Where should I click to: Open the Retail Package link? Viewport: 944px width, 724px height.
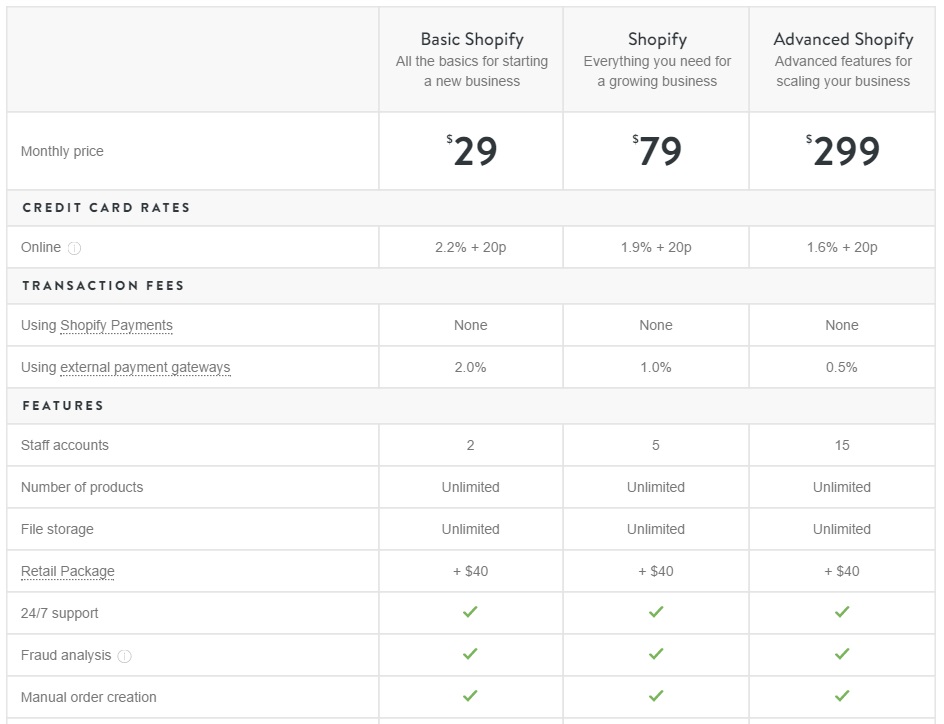click(x=67, y=572)
